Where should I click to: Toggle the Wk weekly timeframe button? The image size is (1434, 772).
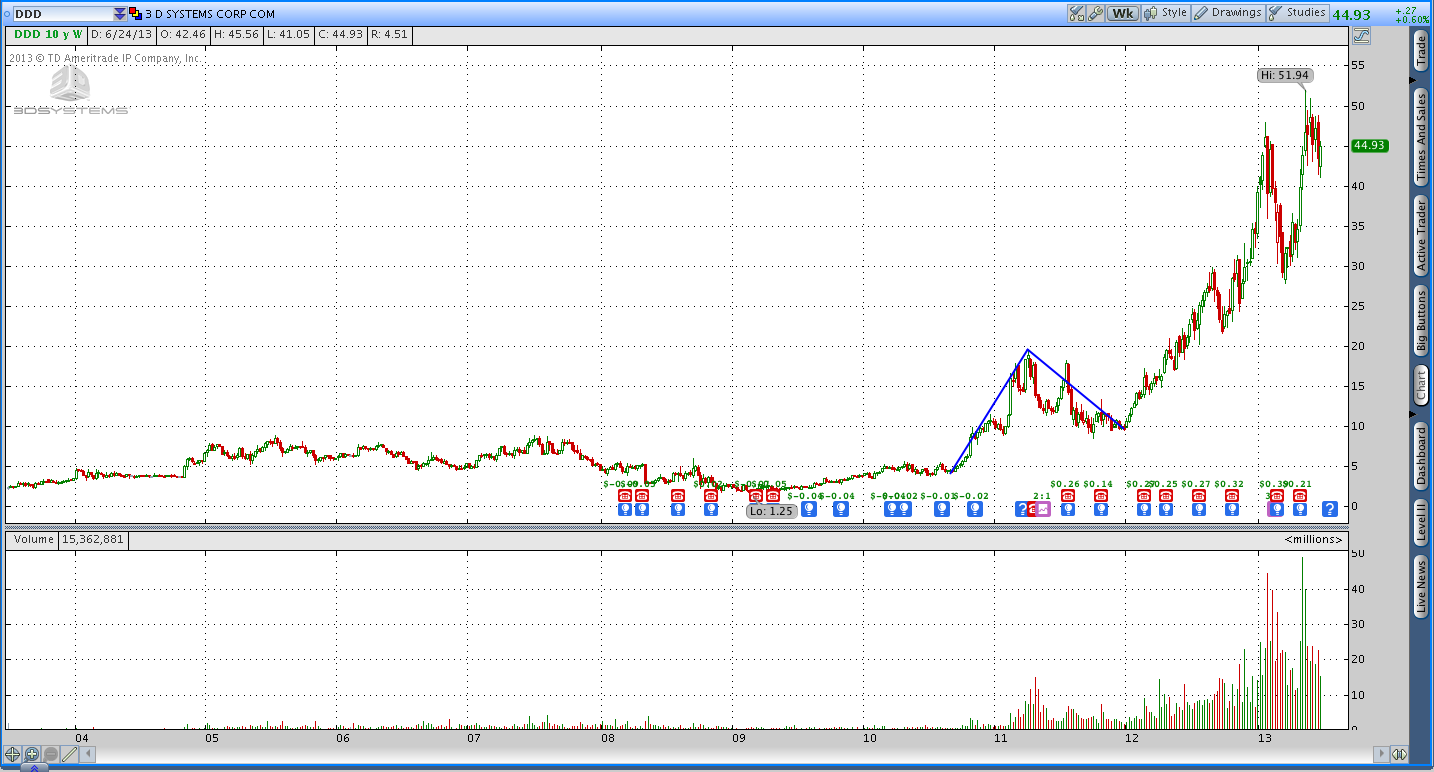(x=1124, y=14)
